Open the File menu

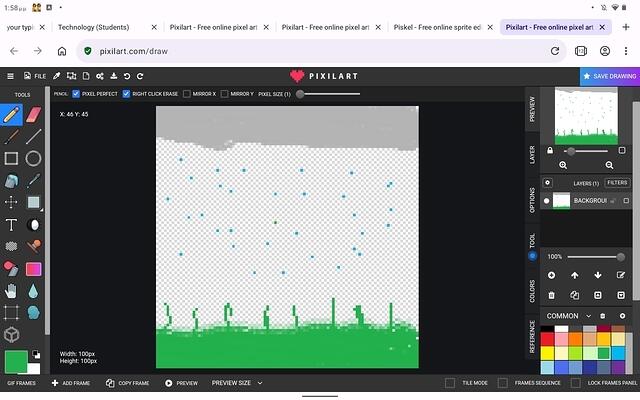tap(35, 76)
